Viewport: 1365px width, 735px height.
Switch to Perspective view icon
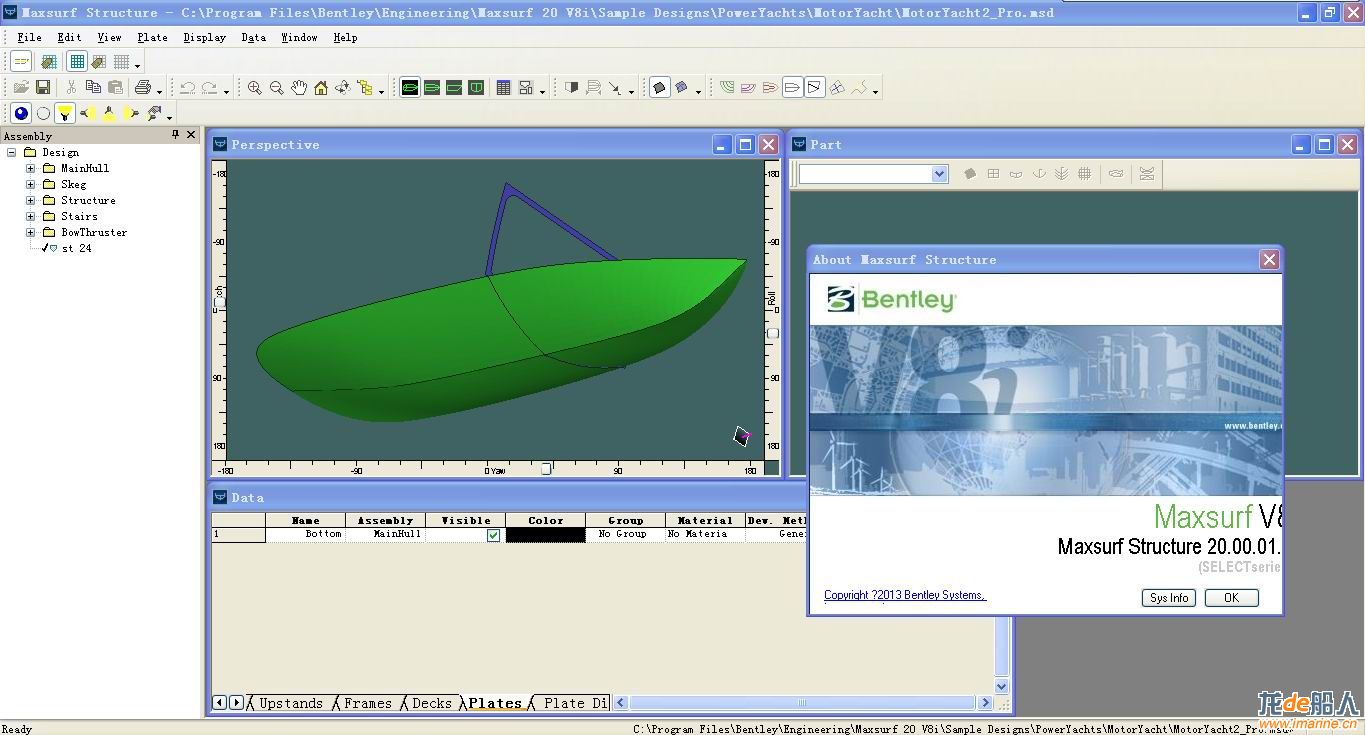click(410, 88)
